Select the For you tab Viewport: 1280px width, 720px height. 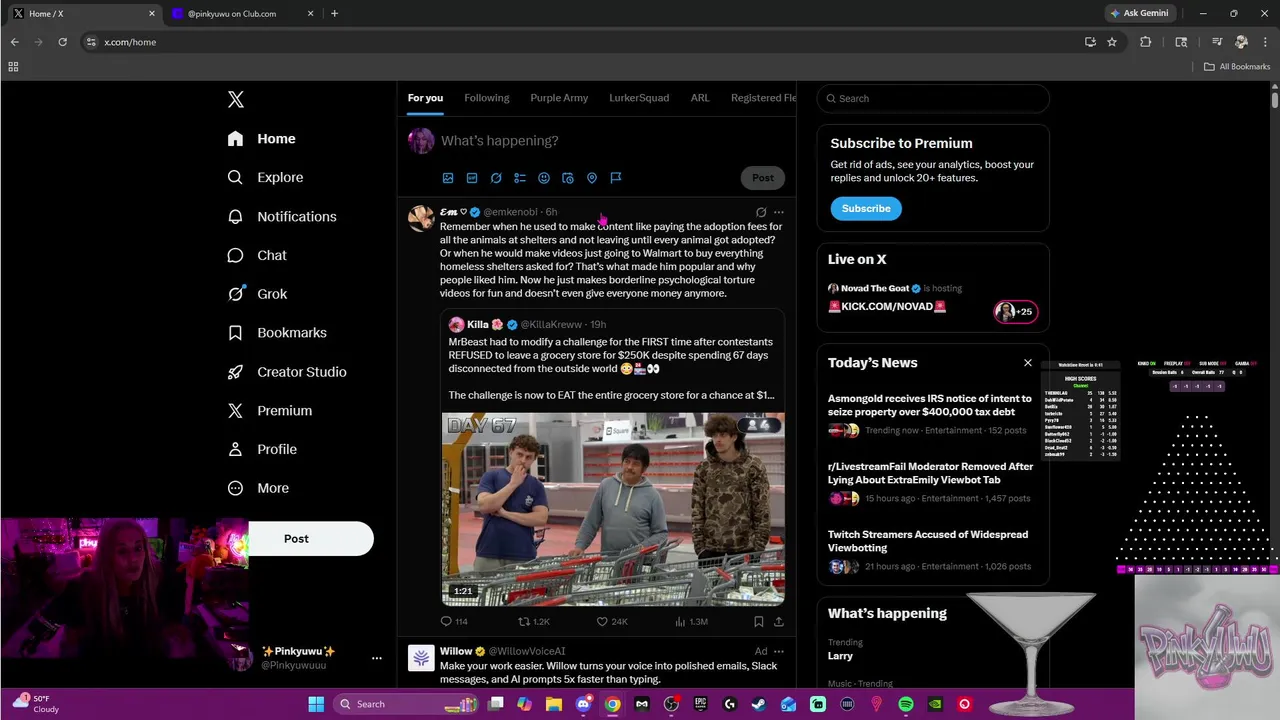(x=425, y=98)
